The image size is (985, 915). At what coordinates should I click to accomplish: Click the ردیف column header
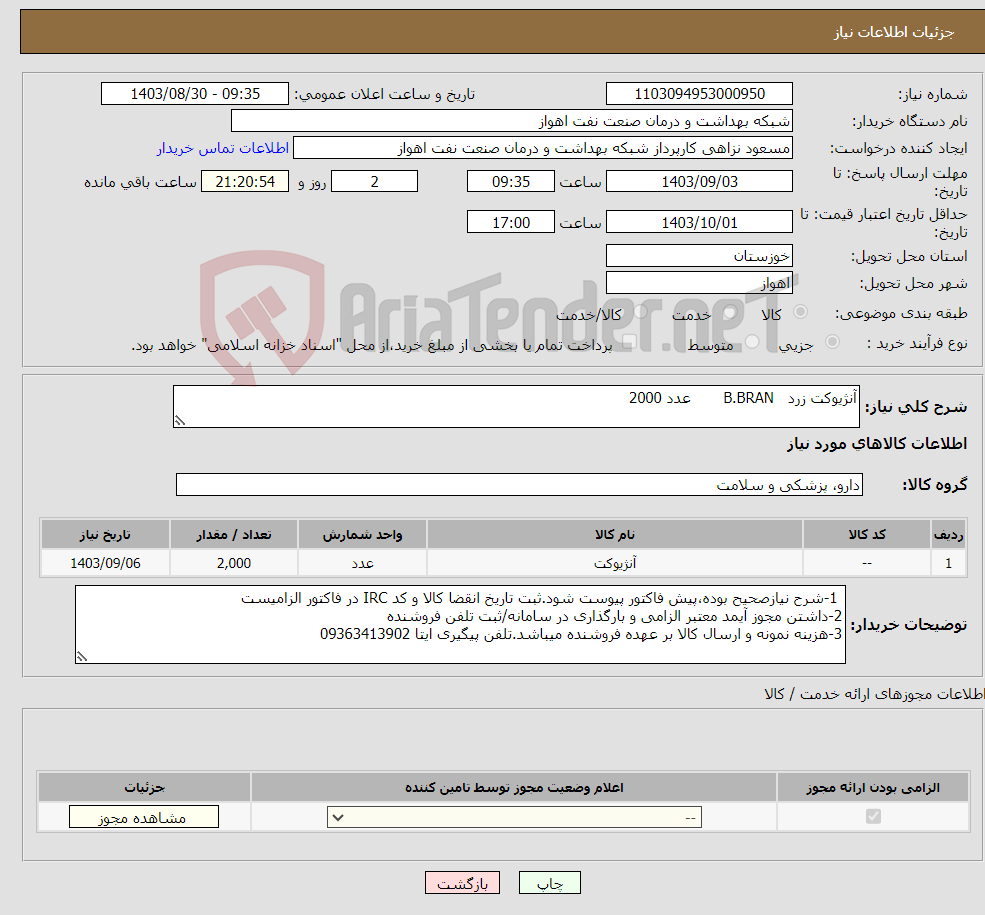[949, 534]
